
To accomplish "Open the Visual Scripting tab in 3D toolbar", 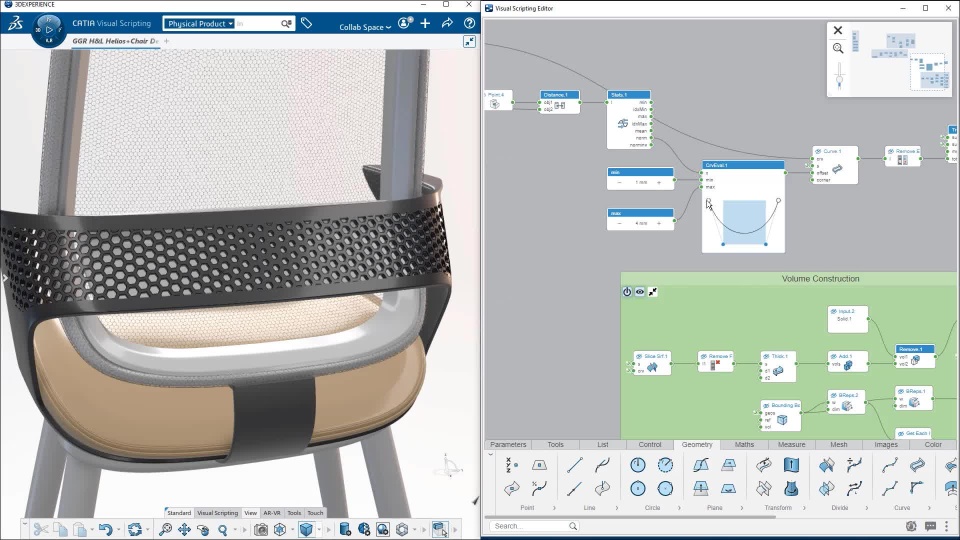I will pyautogui.click(x=217, y=513).
